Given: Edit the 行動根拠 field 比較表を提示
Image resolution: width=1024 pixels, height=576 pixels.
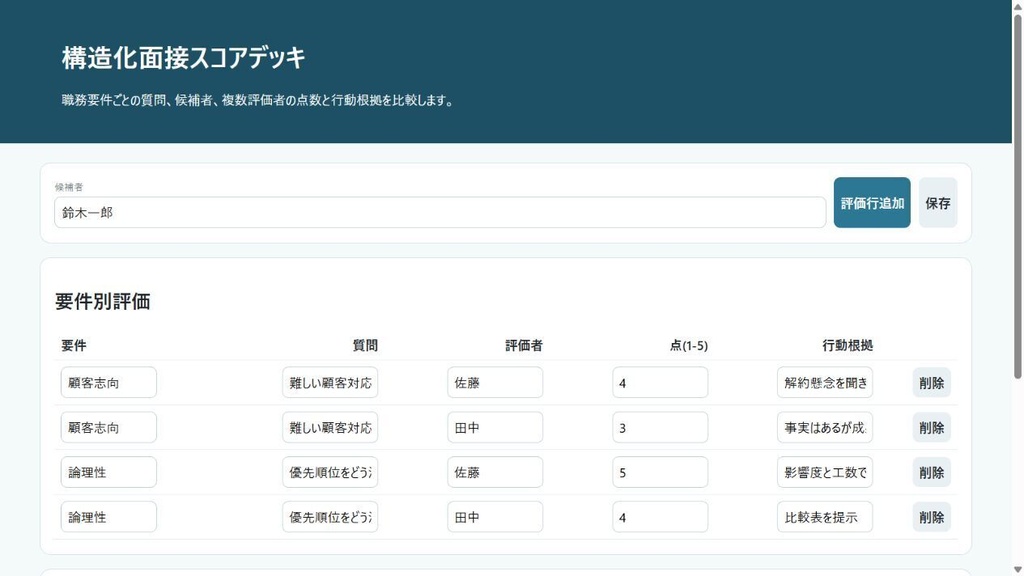Looking at the screenshot, I should pyautogui.click(x=825, y=517).
